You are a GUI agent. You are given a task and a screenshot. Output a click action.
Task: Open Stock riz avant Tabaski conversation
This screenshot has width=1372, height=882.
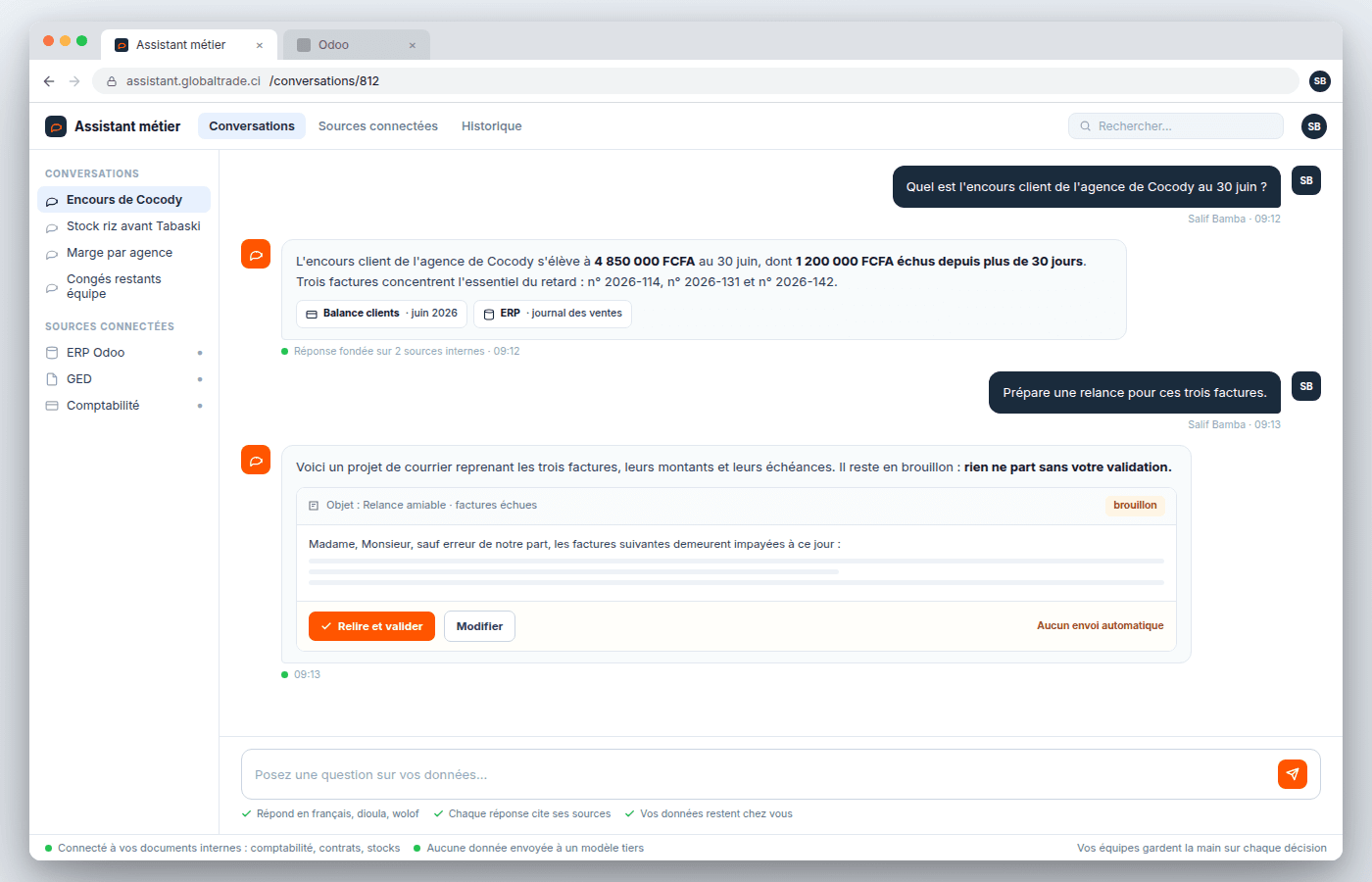[x=123, y=226]
